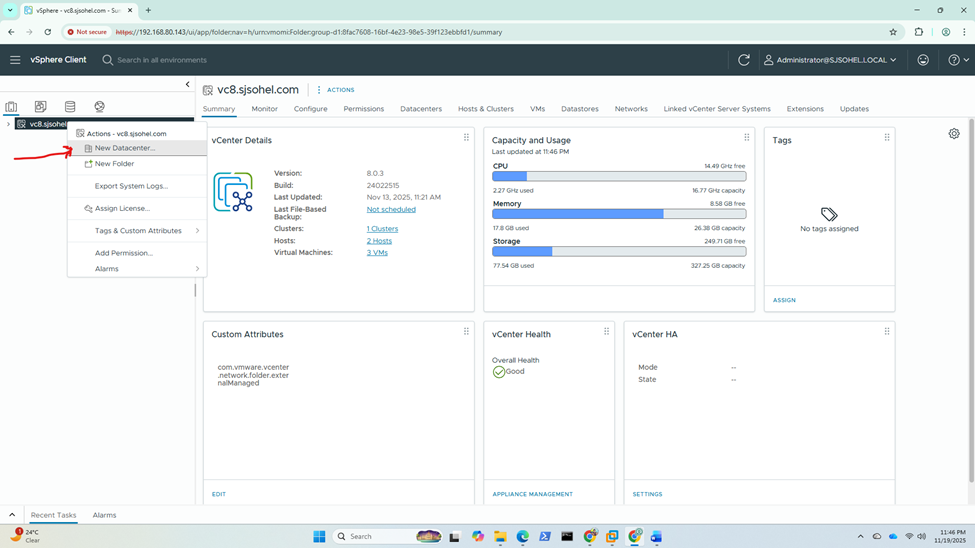Open the 1 Clusters link

[382, 229]
